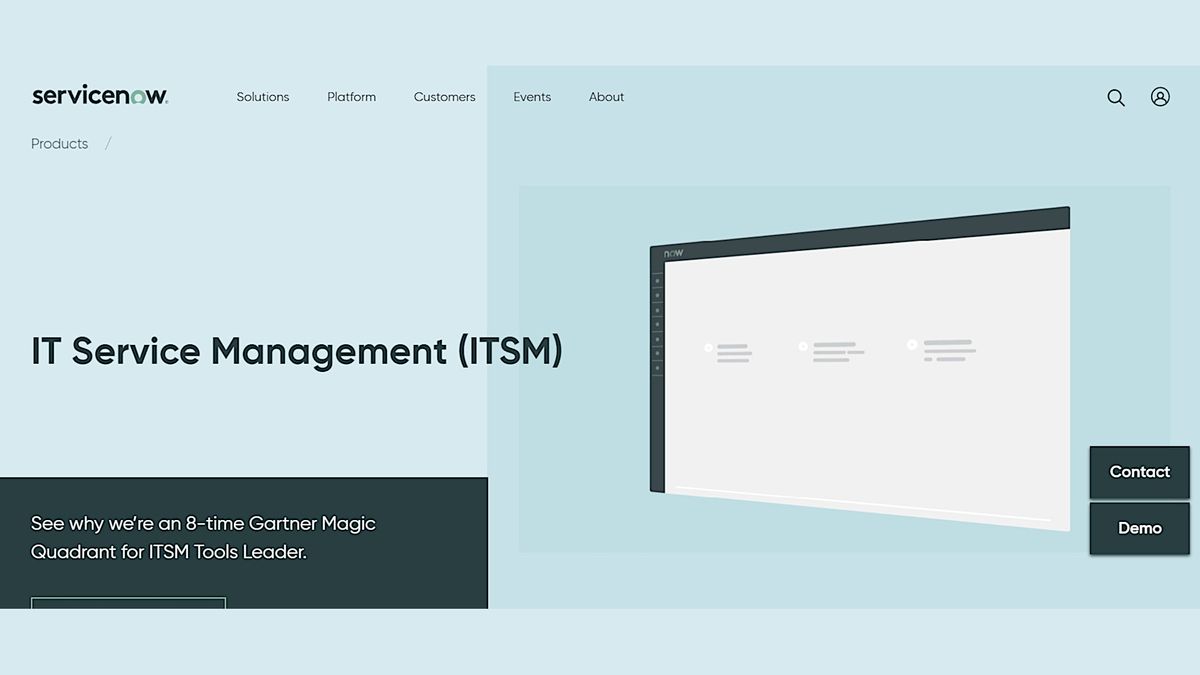Open the Solutions menu
The image size is (1200, 675).
[263, 97]
